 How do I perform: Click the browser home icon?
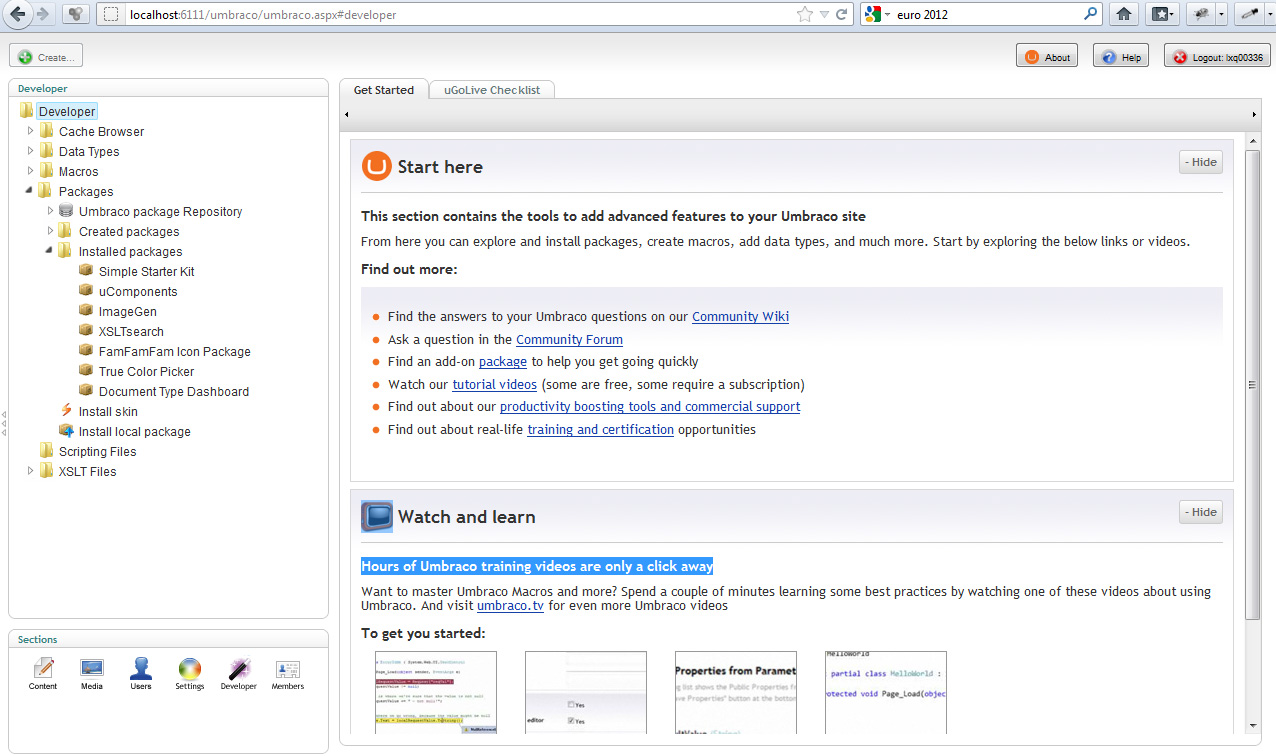pyautogui.click(x=1124, y=15)
